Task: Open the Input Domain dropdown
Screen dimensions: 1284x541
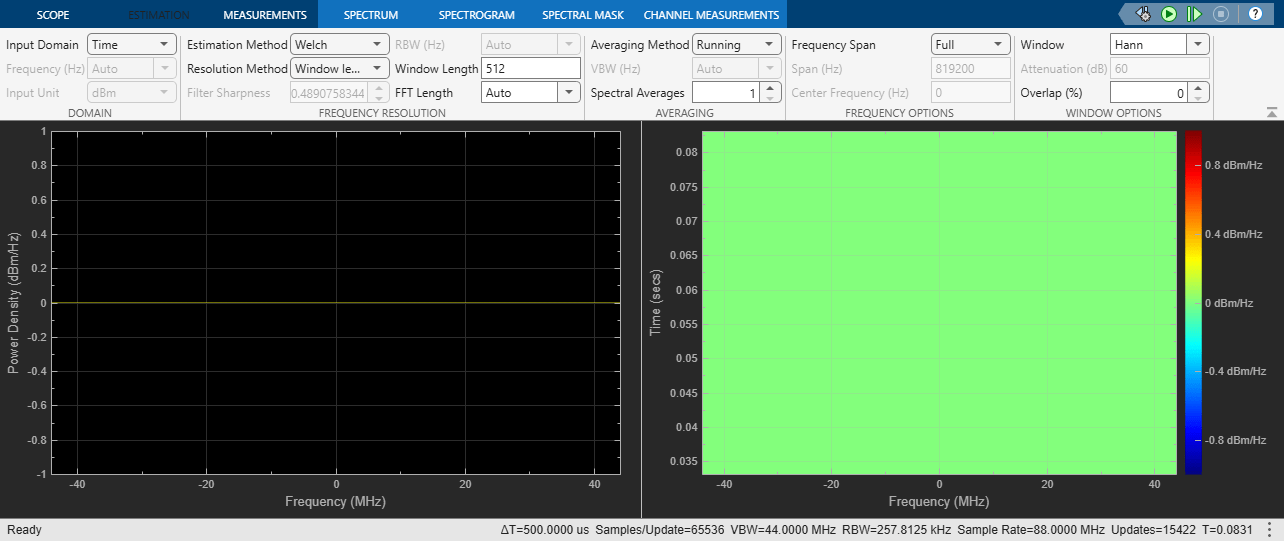Action: tap(132, 44)
